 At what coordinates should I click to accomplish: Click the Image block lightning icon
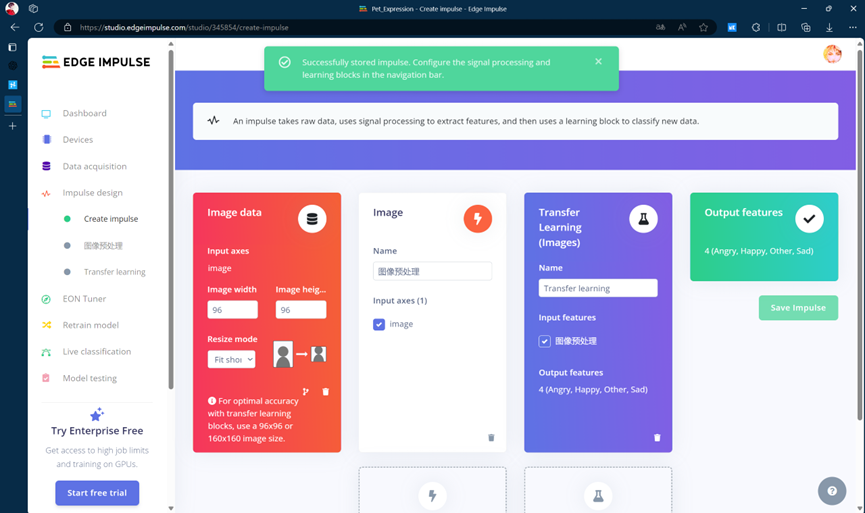click(478, 219)
